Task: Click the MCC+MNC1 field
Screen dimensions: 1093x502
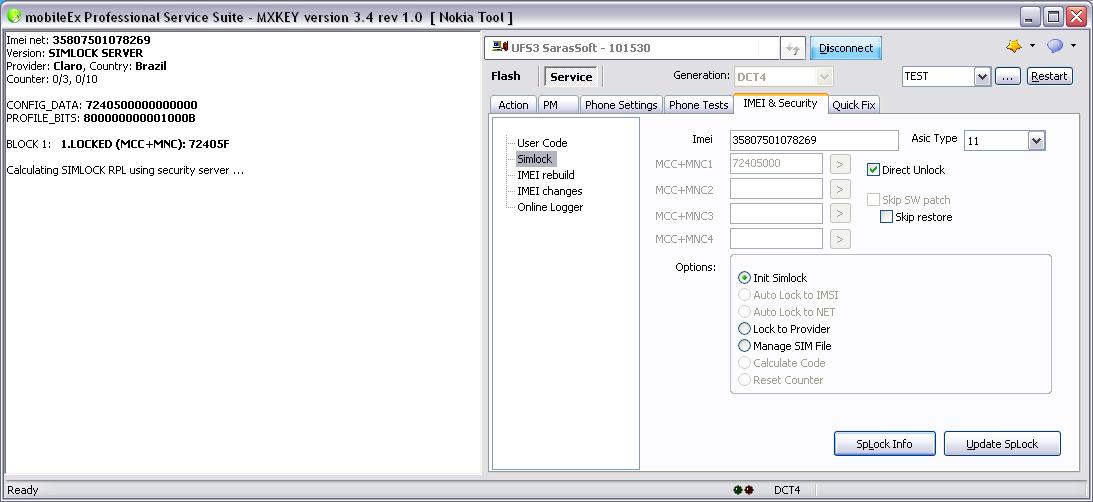Action: point(776,164)
